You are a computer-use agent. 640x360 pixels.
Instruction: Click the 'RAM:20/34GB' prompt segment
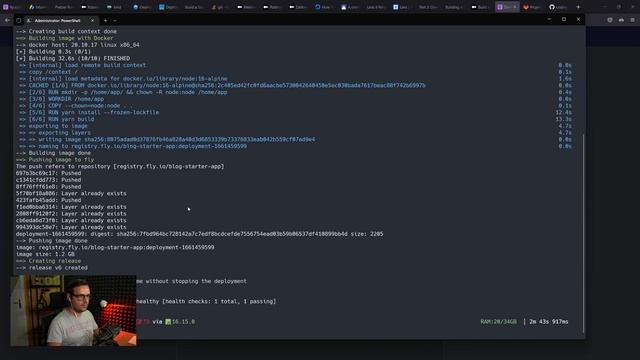[498, 322]
